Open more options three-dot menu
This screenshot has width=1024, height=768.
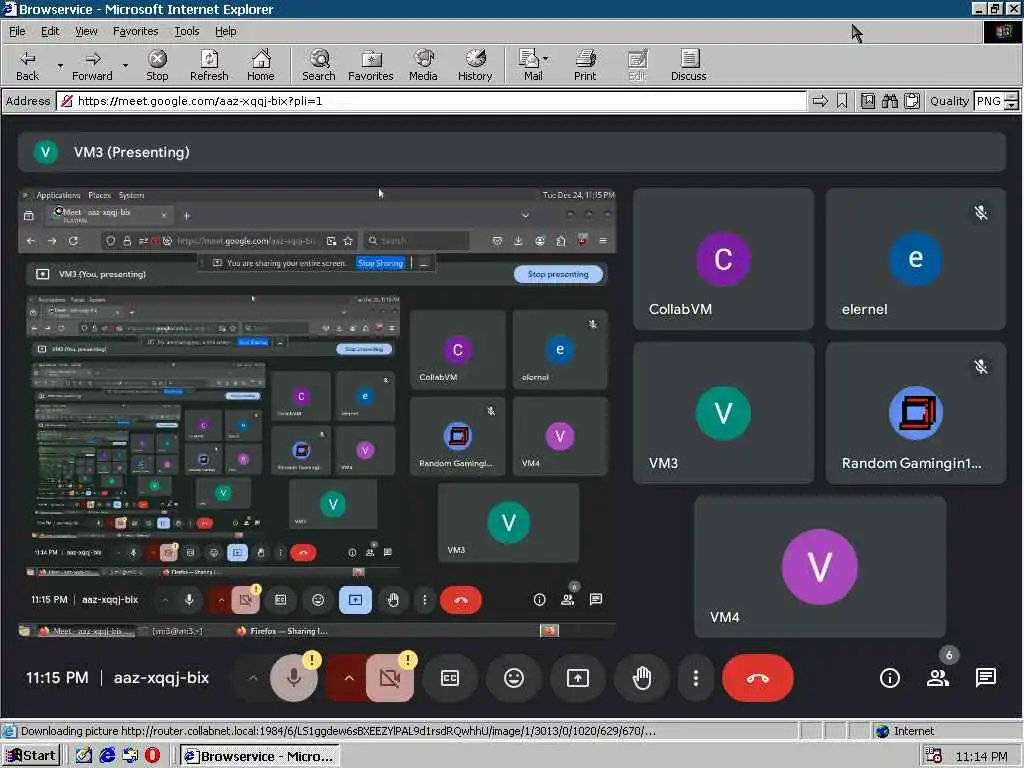tap(696, 678)
